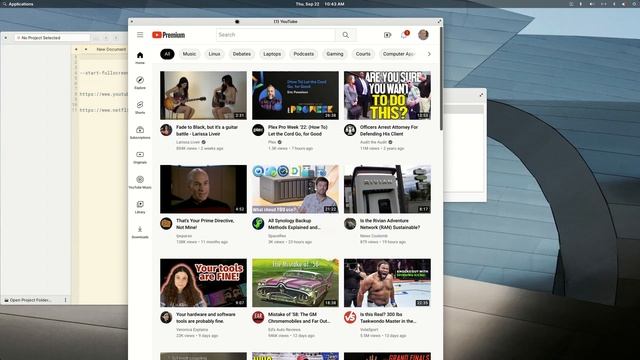Viewport: 640px width, 360px height.
Task: Click the YouTube Premium logo
Action: (x=169, y=35)
